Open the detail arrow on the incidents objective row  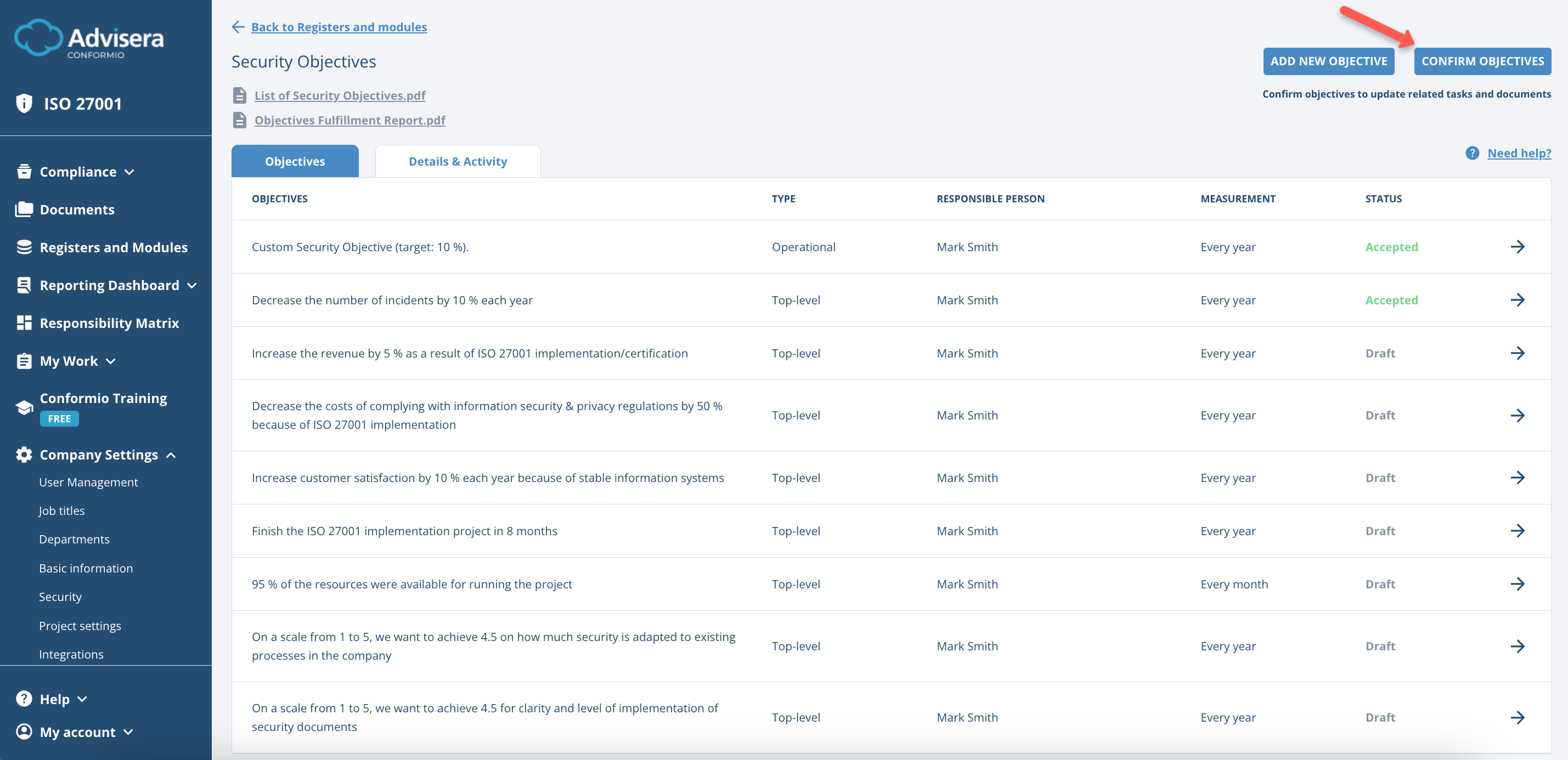[1519, 299]
